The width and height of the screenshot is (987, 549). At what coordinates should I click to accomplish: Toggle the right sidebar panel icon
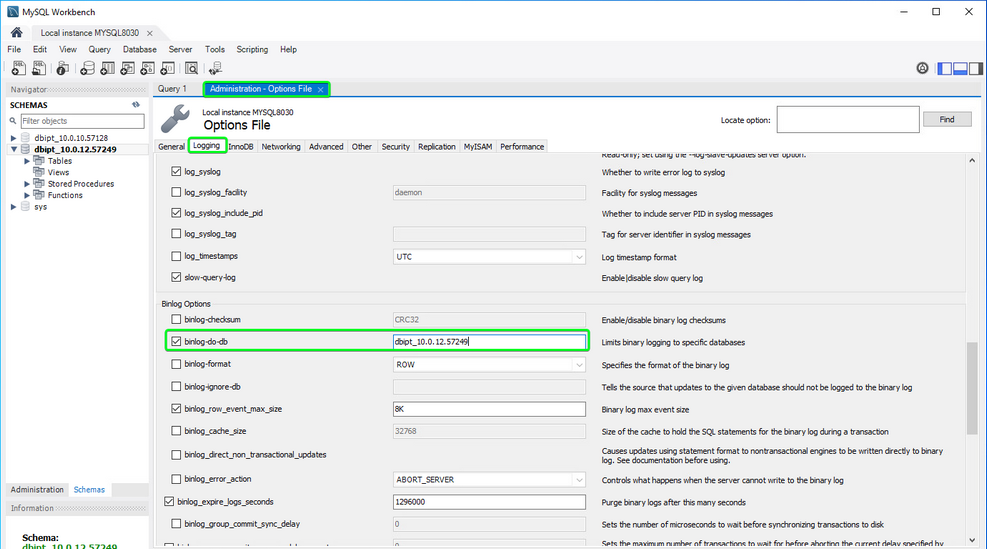tap(976, 69)
